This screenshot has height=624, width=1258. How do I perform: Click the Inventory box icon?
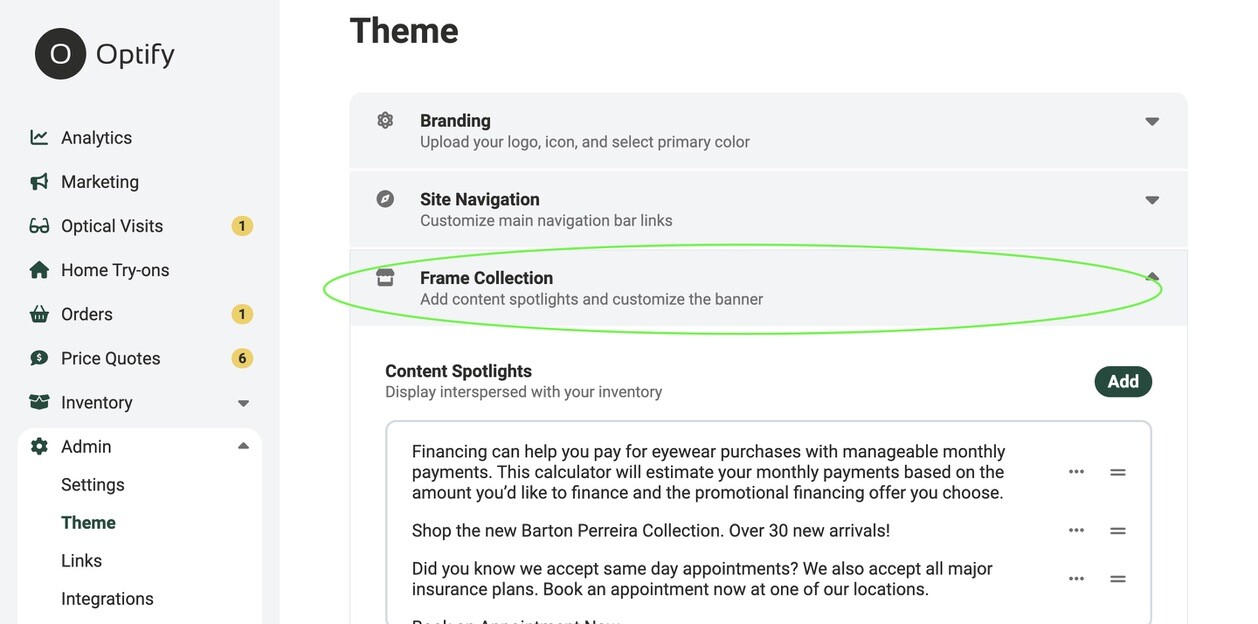pyautogui.click(x=39, y=402)
